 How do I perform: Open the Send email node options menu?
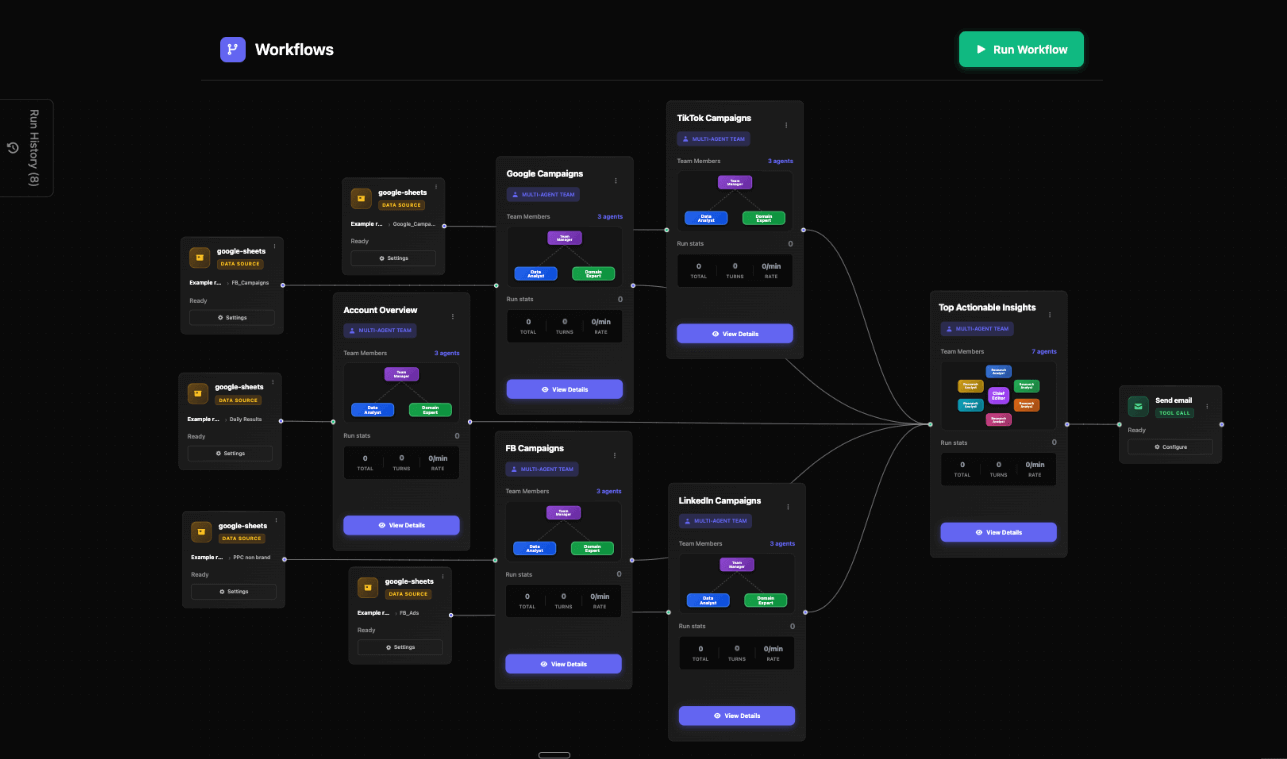click(1207, 406)
